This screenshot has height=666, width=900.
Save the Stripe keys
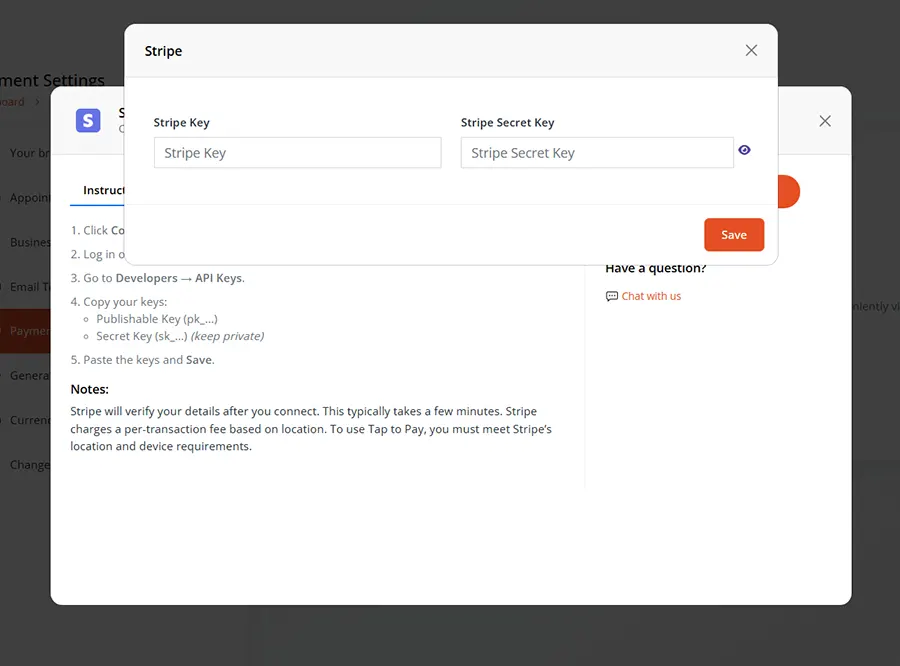[734, 235]
